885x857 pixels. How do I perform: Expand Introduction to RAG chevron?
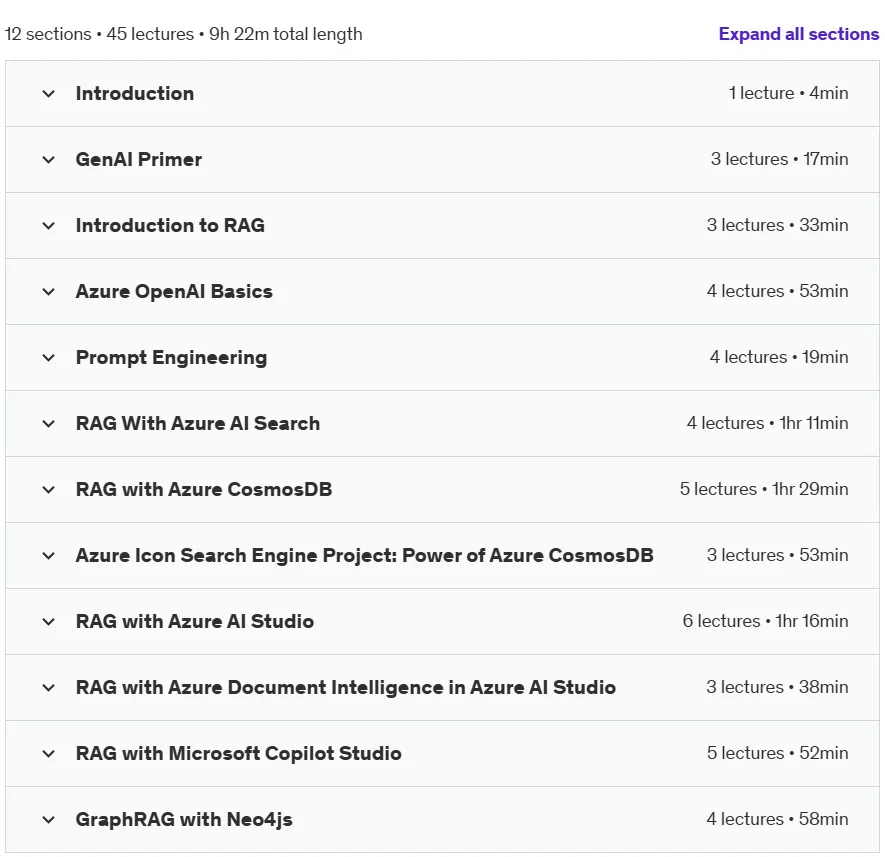[x=49, y=226]
